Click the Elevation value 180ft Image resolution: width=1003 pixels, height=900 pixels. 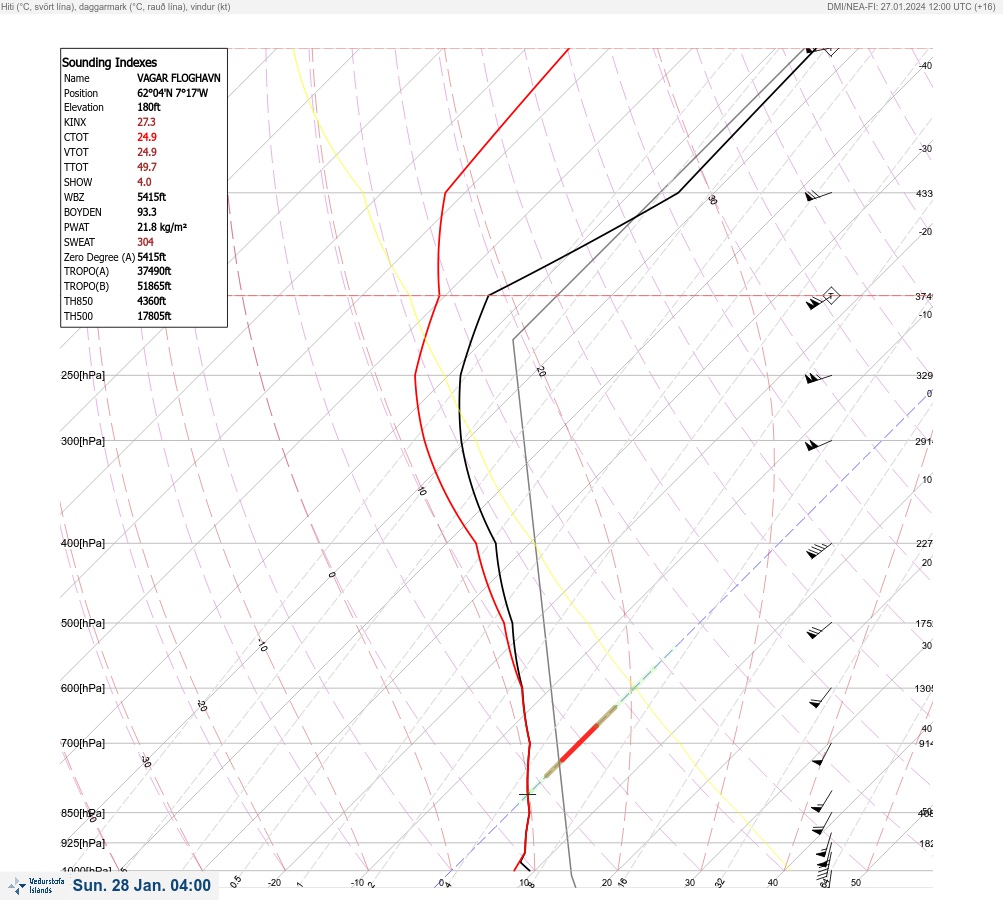point(148,107)
